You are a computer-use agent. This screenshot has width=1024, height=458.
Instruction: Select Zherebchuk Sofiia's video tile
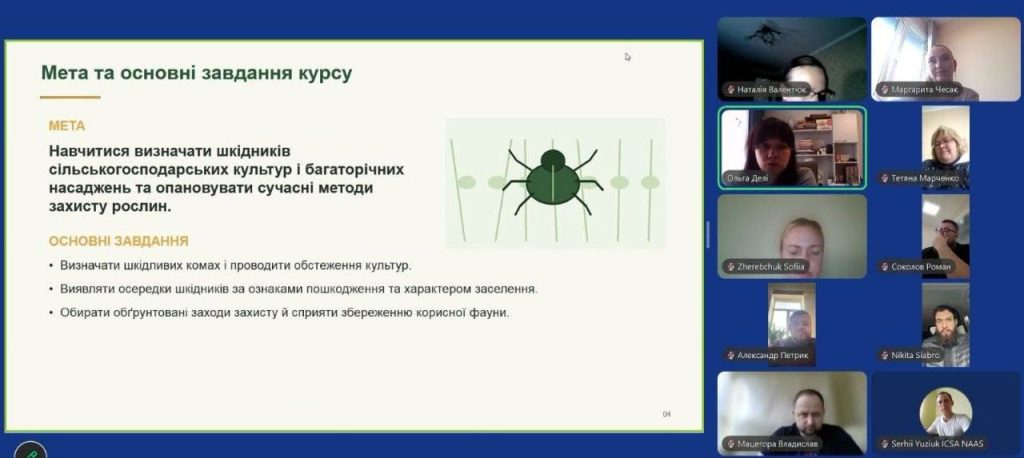click(792, 237)
